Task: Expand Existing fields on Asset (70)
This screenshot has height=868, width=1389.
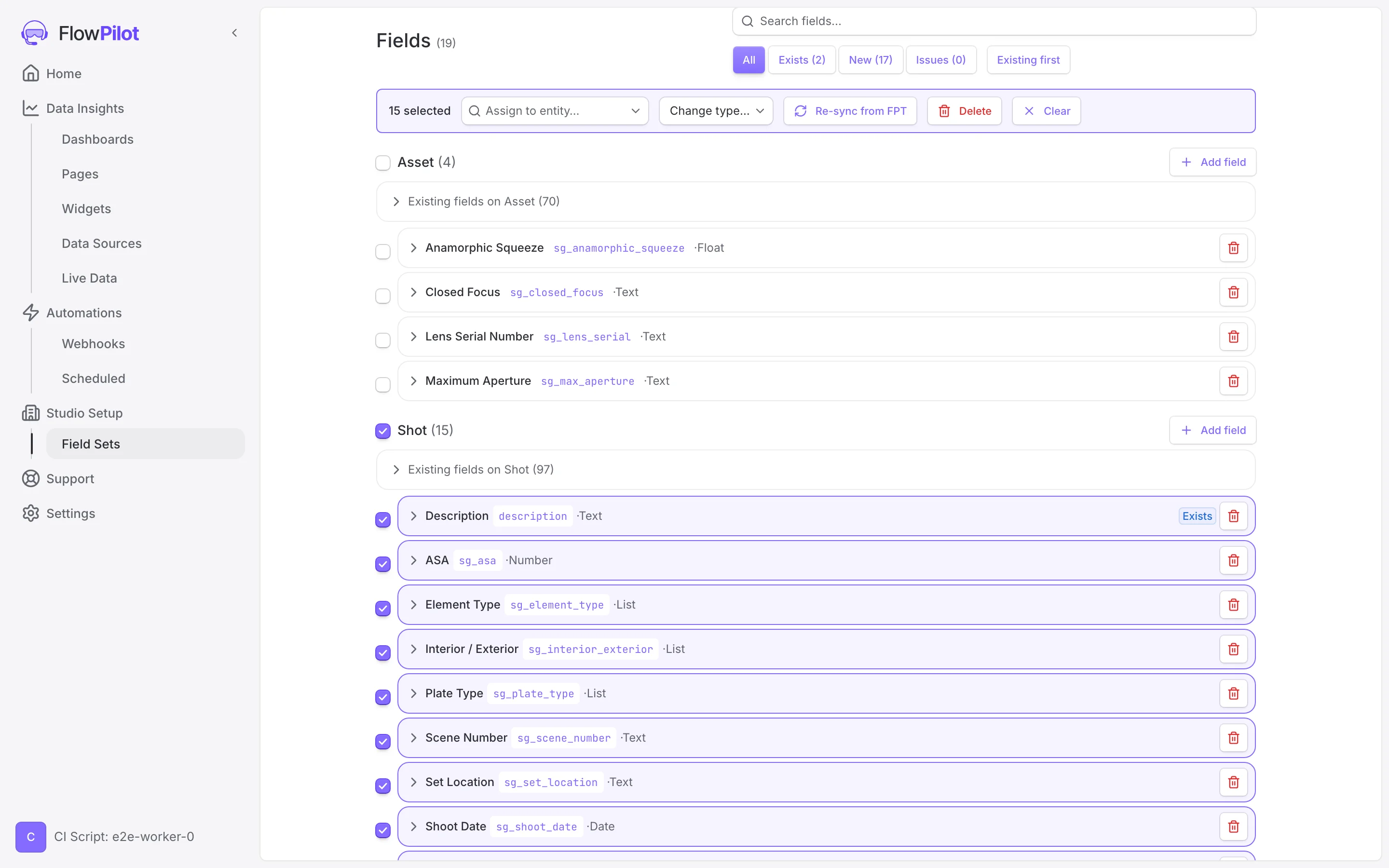Action: tap(816, 202)
